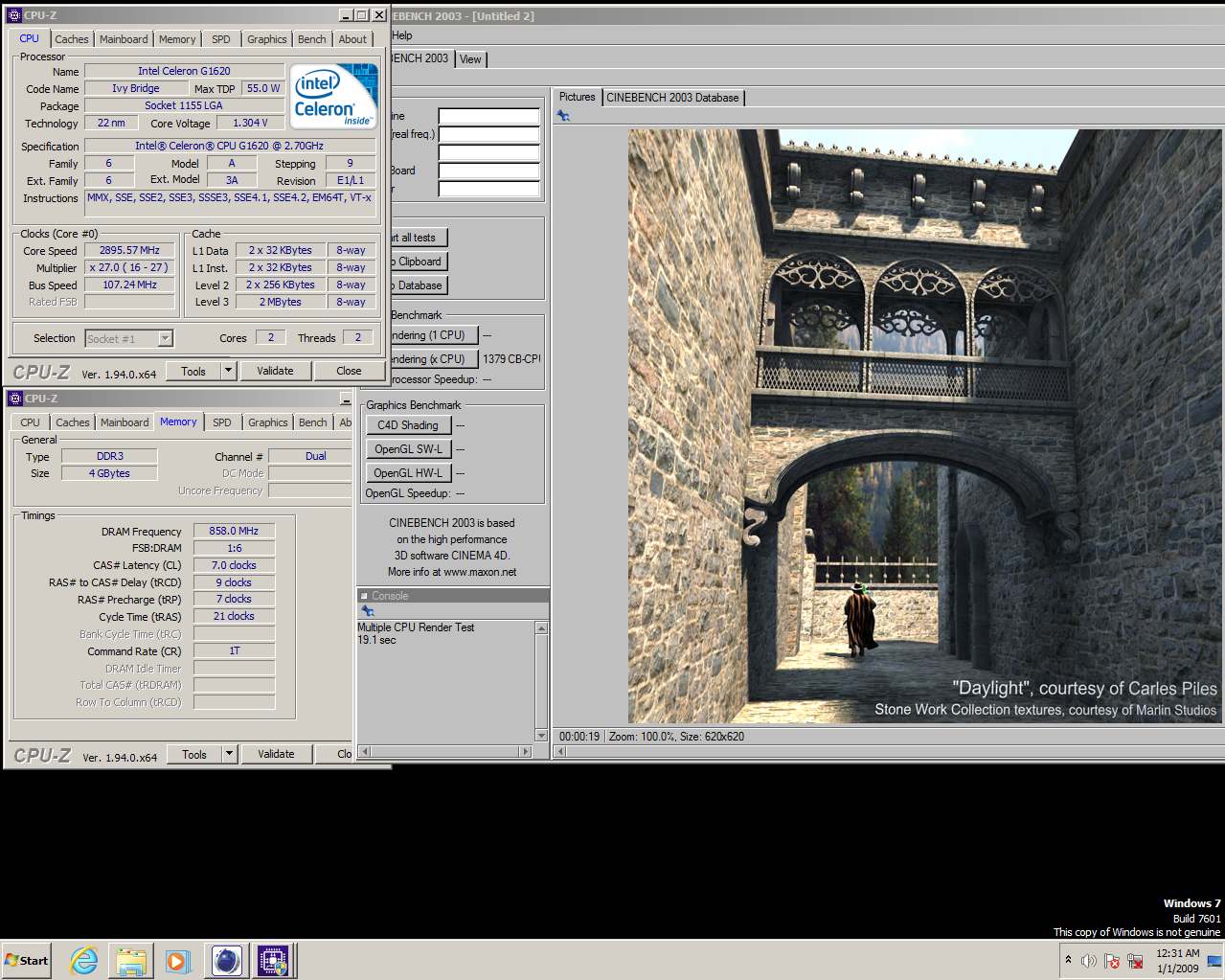Screen dimensions: 1225x980
Task: Click the top info input field in CINEBENCH
Action: (x=489, y=116)
